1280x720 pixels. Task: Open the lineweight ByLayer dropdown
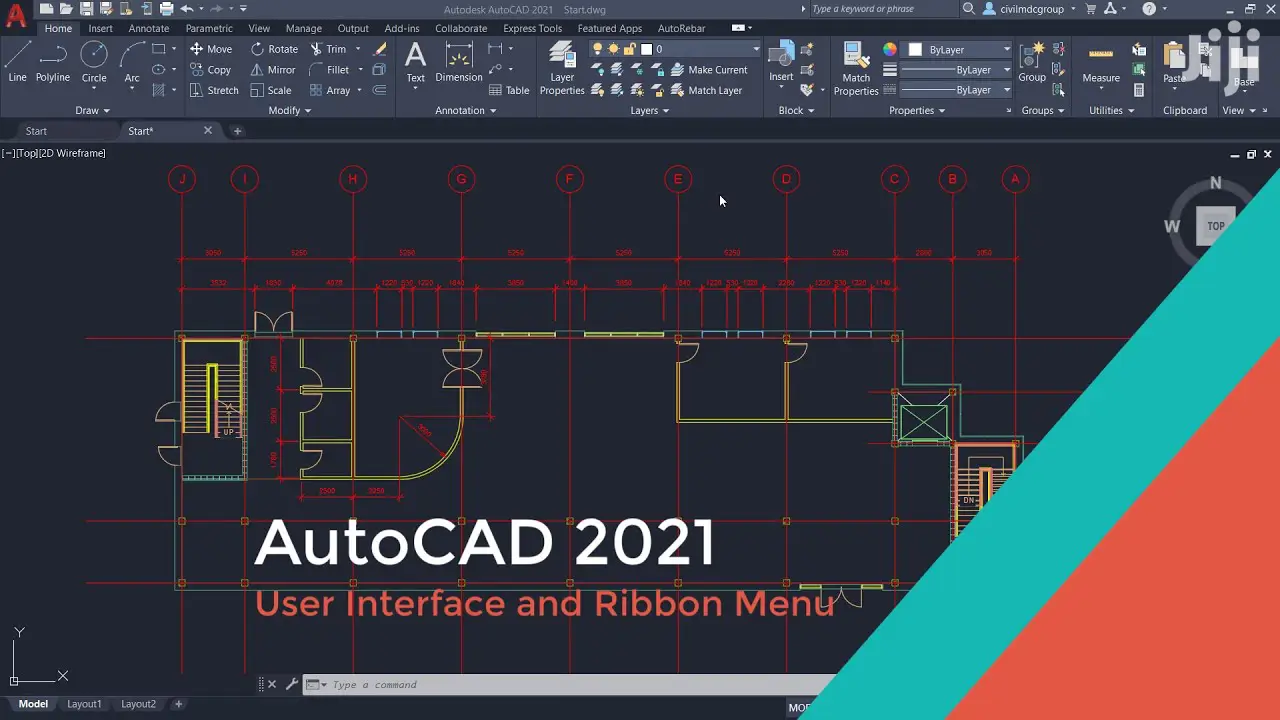(957, 70)
